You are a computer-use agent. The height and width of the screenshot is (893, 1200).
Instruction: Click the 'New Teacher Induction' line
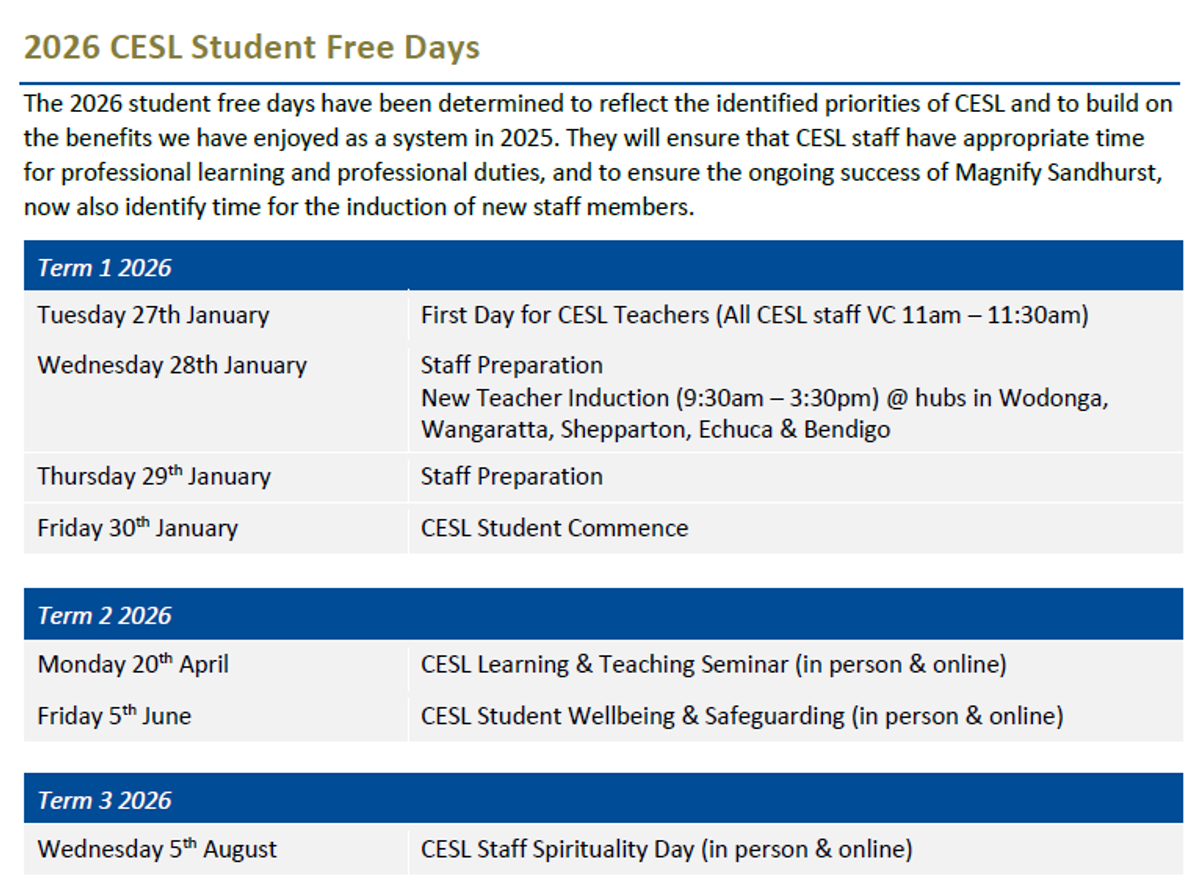764,398
